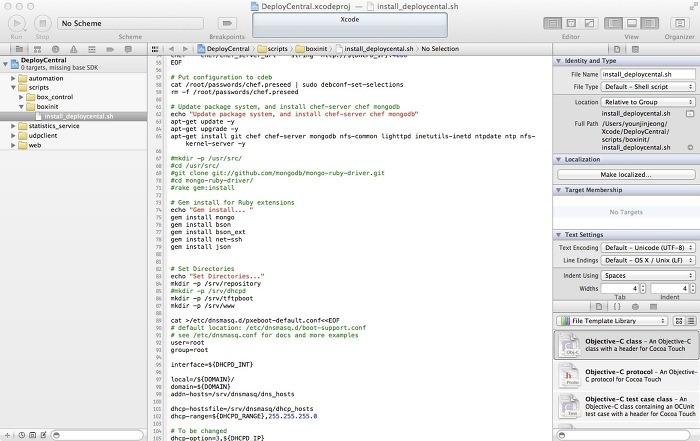Go forward in editor history

point(185,49)
